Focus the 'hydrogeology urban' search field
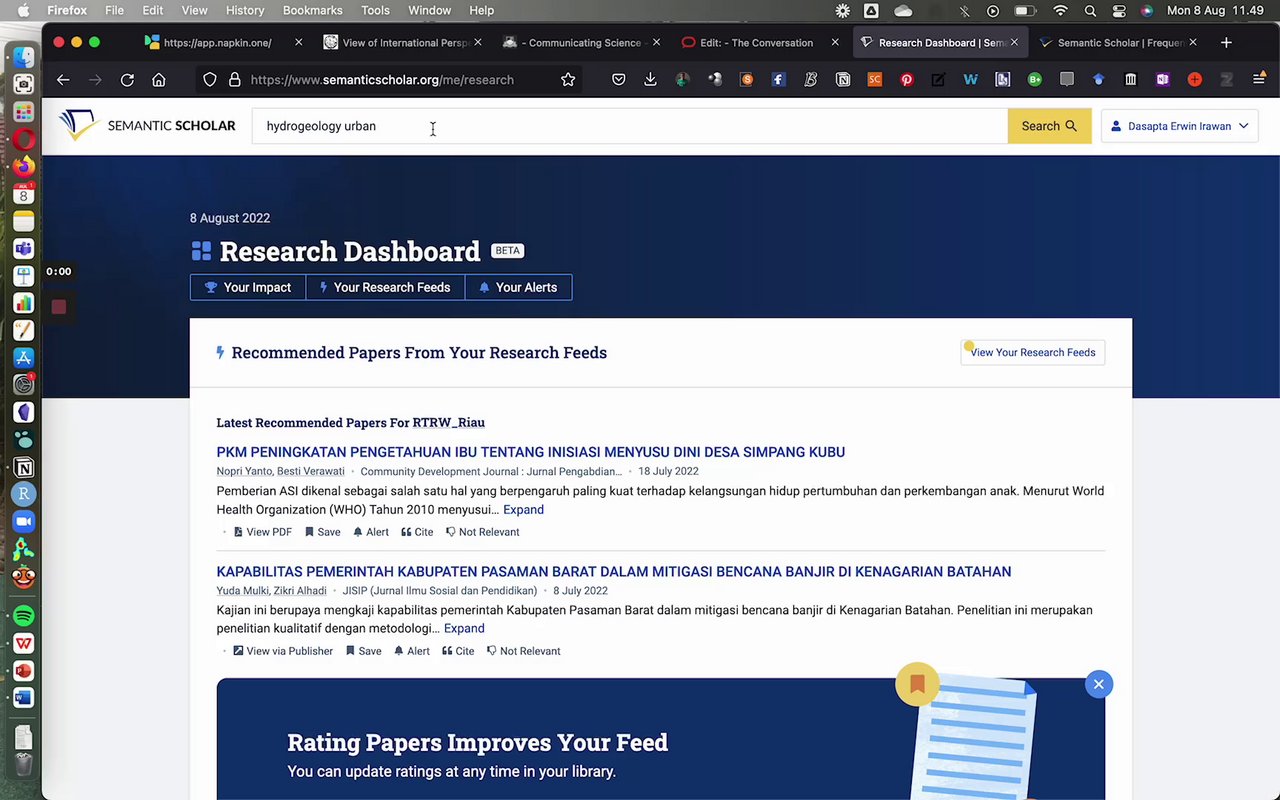The height and width of the screenshot is (800, 1280). coord(630,126)
